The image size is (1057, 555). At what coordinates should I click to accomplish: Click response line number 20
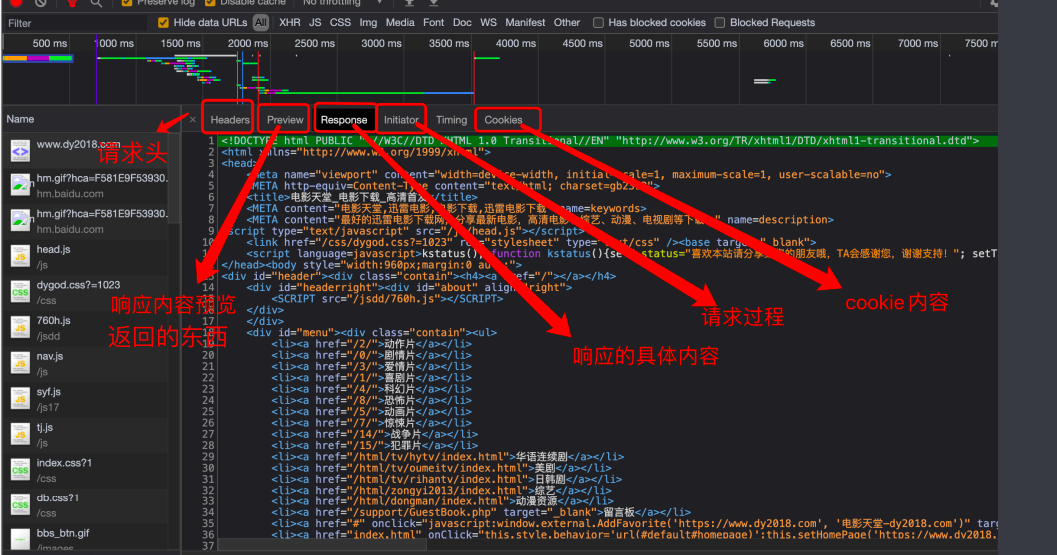(x=208, y=355)
